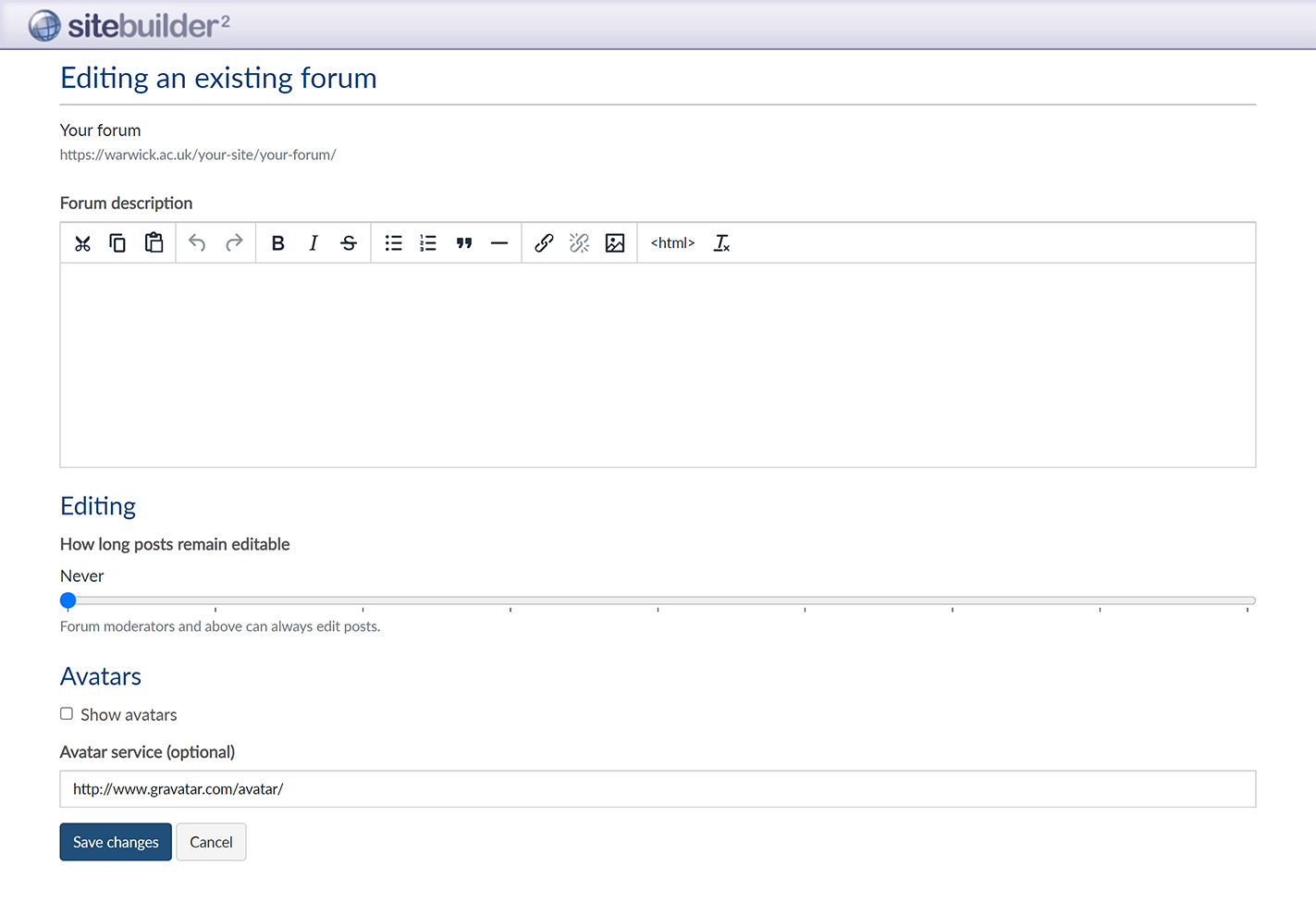Insert a bulleted list
1316x903 pixels.
[x=393, y=243]
